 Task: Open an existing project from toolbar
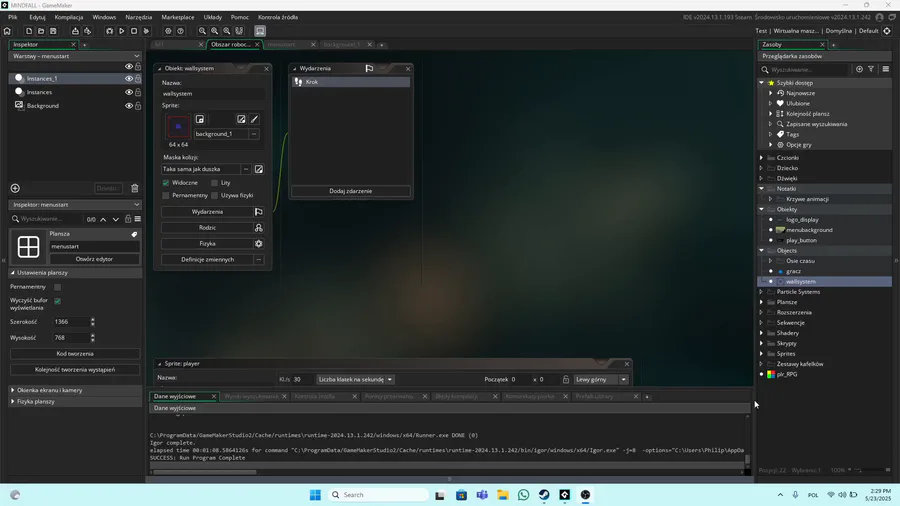(x=41, y=31)
